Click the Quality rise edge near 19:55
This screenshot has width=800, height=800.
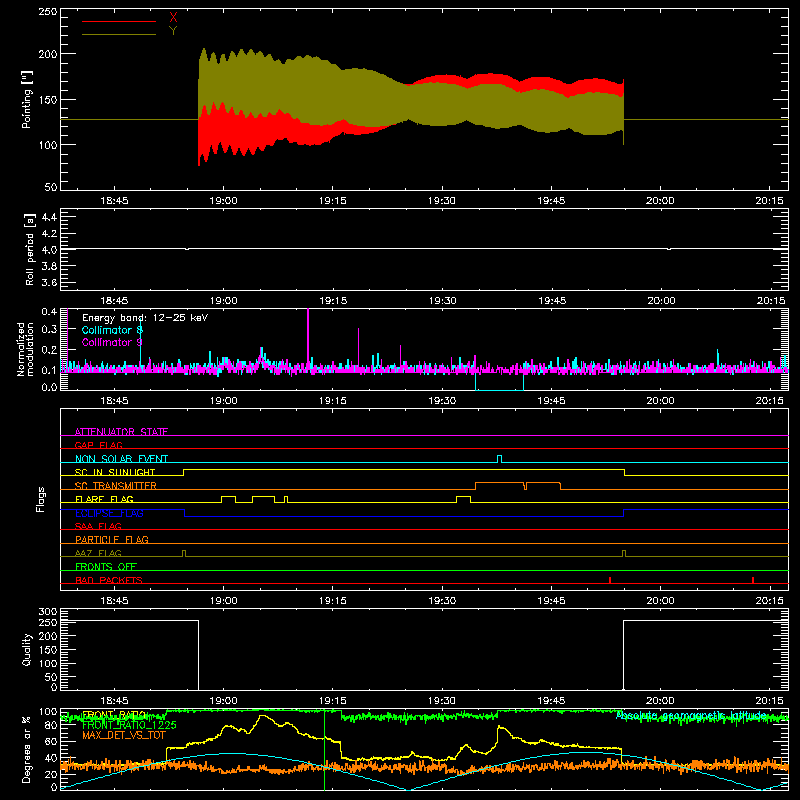point(623,655)
